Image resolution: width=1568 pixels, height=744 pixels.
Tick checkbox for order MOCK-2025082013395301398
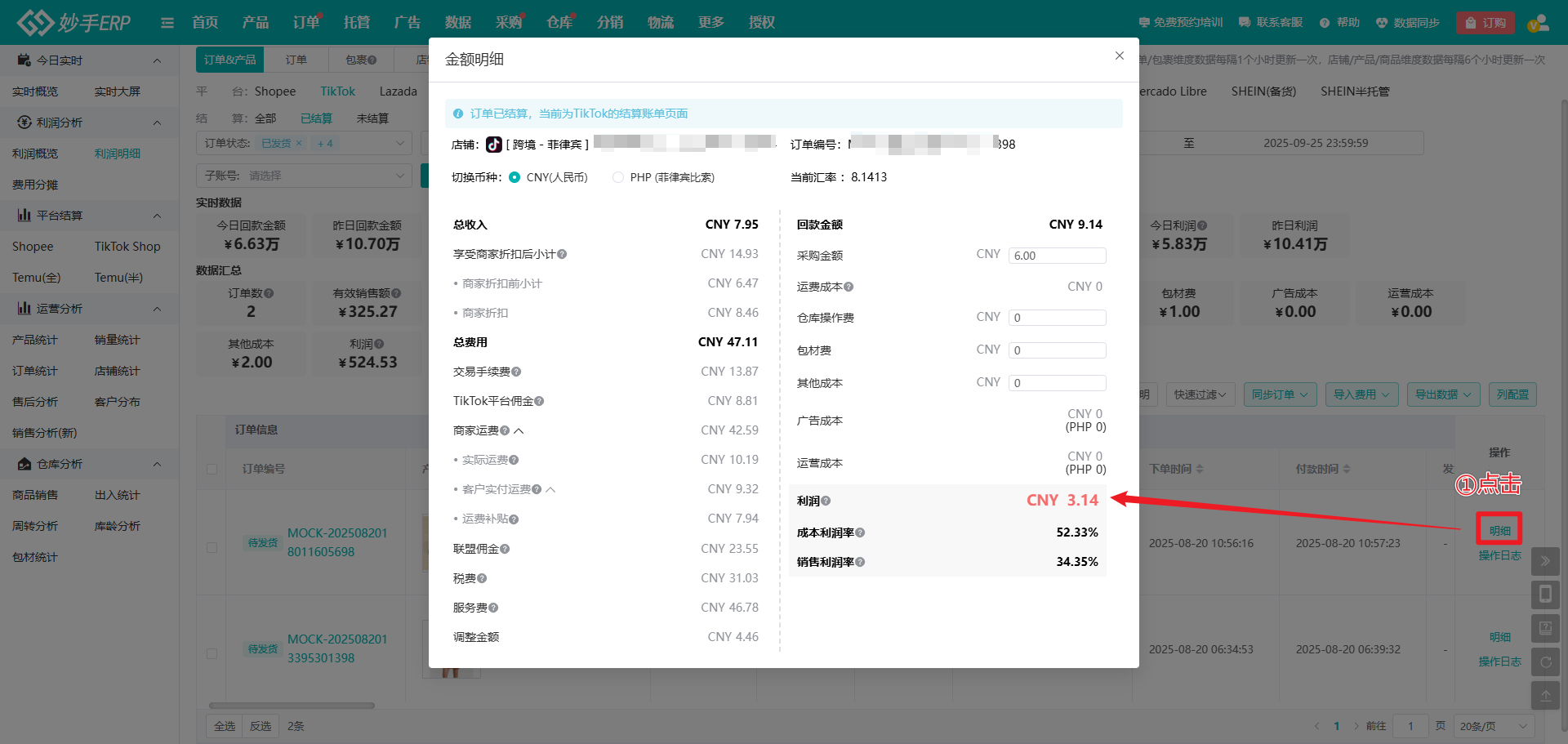pos(212,653)
